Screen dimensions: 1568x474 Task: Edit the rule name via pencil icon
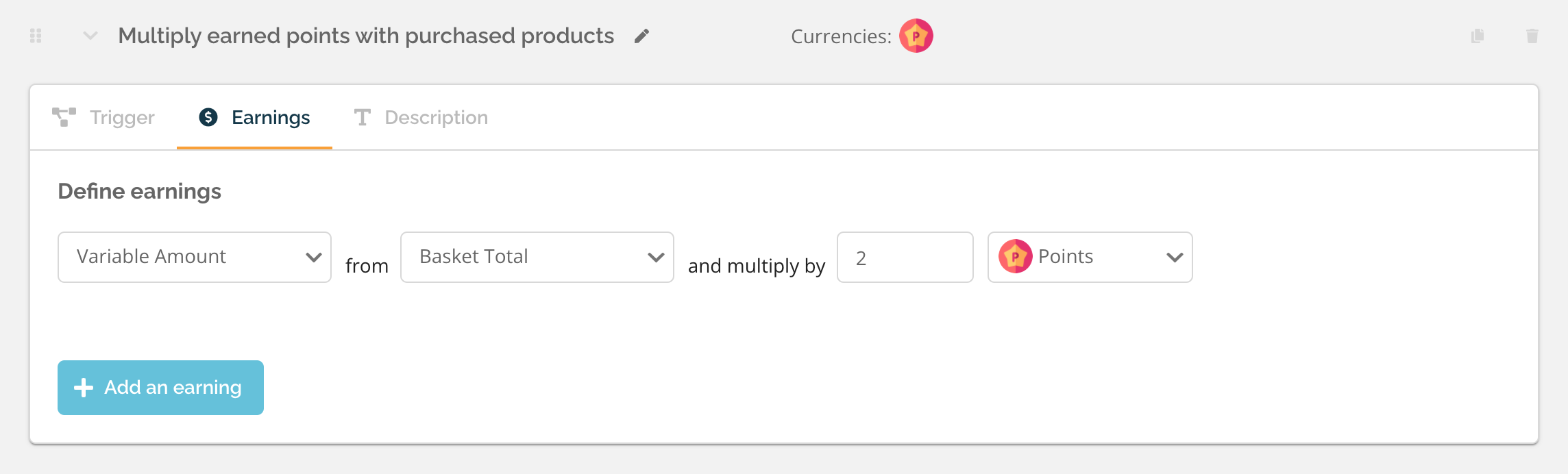pyautogui.click(x=641, y=36)
